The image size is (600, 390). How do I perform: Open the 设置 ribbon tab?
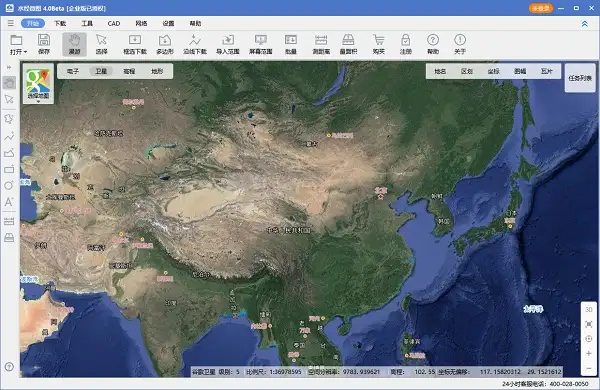168,23
